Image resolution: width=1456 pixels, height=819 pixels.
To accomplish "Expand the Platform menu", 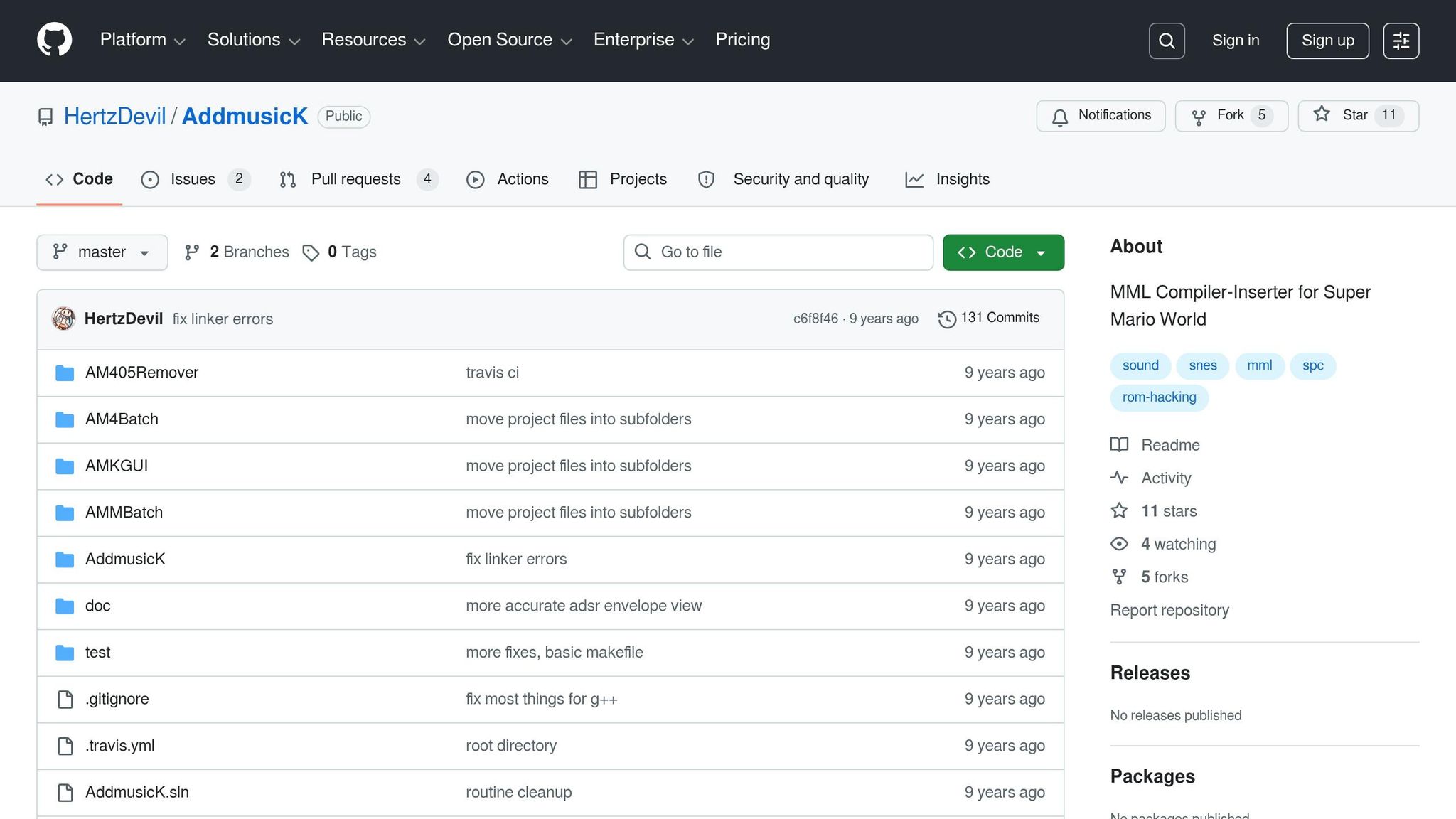I will coord(143,40).
